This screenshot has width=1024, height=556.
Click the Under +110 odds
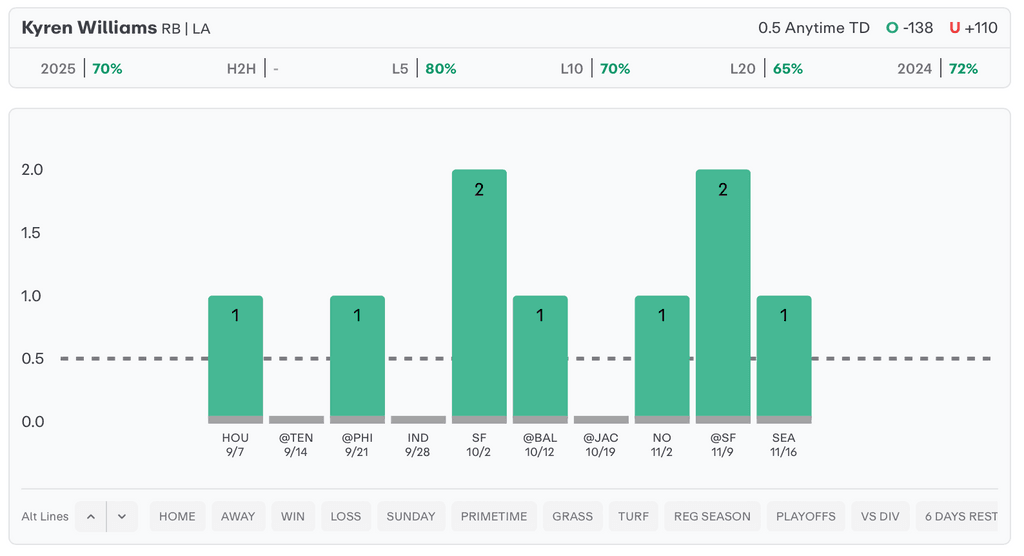click(973, 28)
